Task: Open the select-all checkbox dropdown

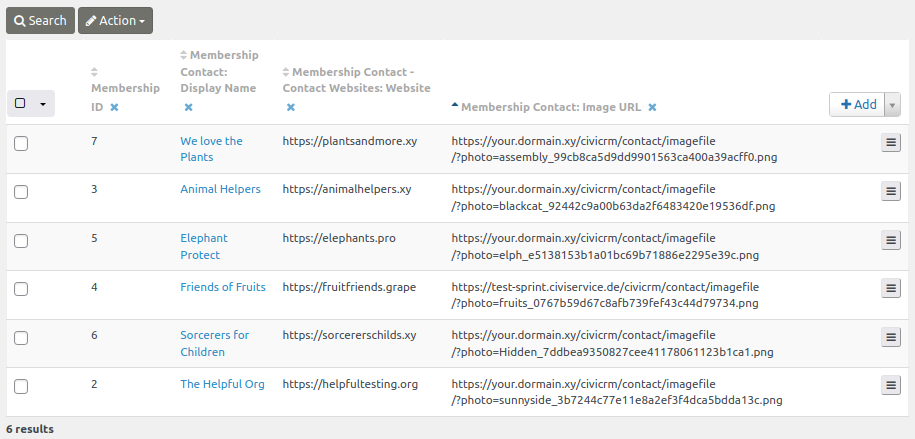Action: (x=42, y=103)
